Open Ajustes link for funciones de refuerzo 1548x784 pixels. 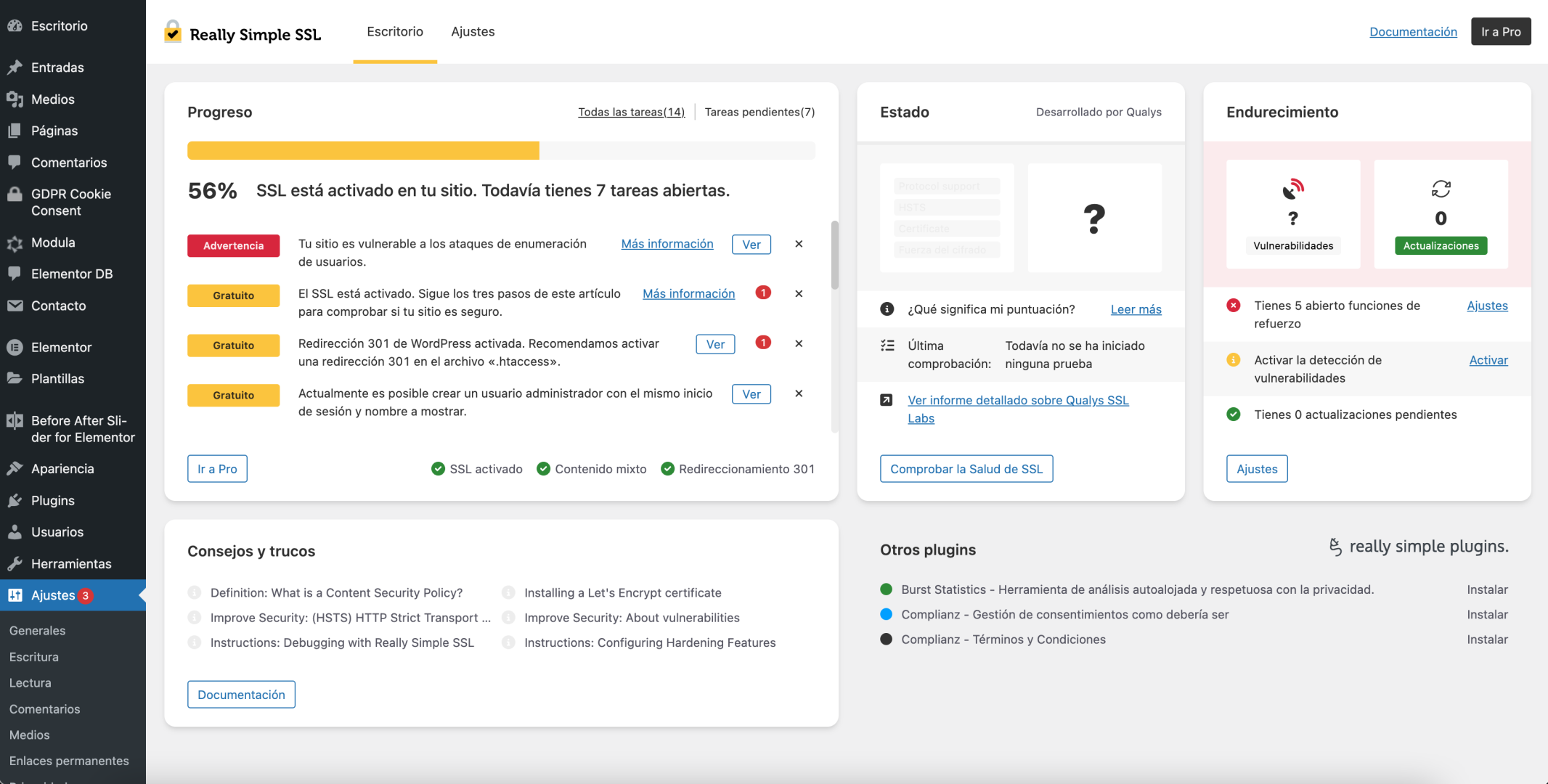tap(1487, 306)
